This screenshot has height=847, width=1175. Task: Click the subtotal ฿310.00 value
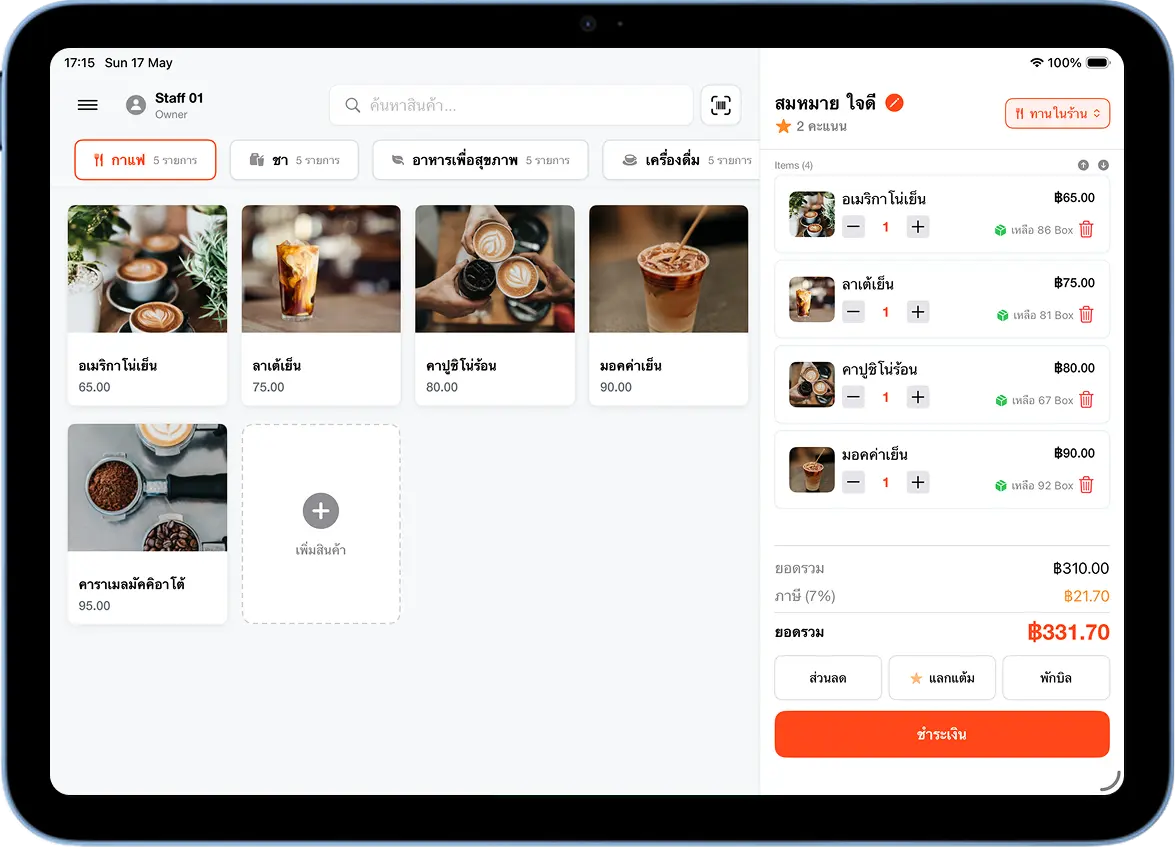click(x=1081, y=568)
